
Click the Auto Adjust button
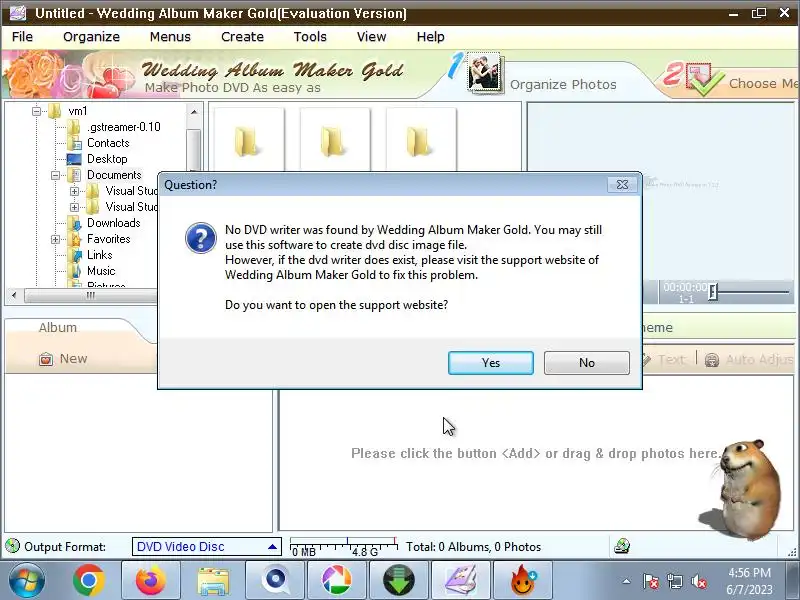tap(750, 360)
